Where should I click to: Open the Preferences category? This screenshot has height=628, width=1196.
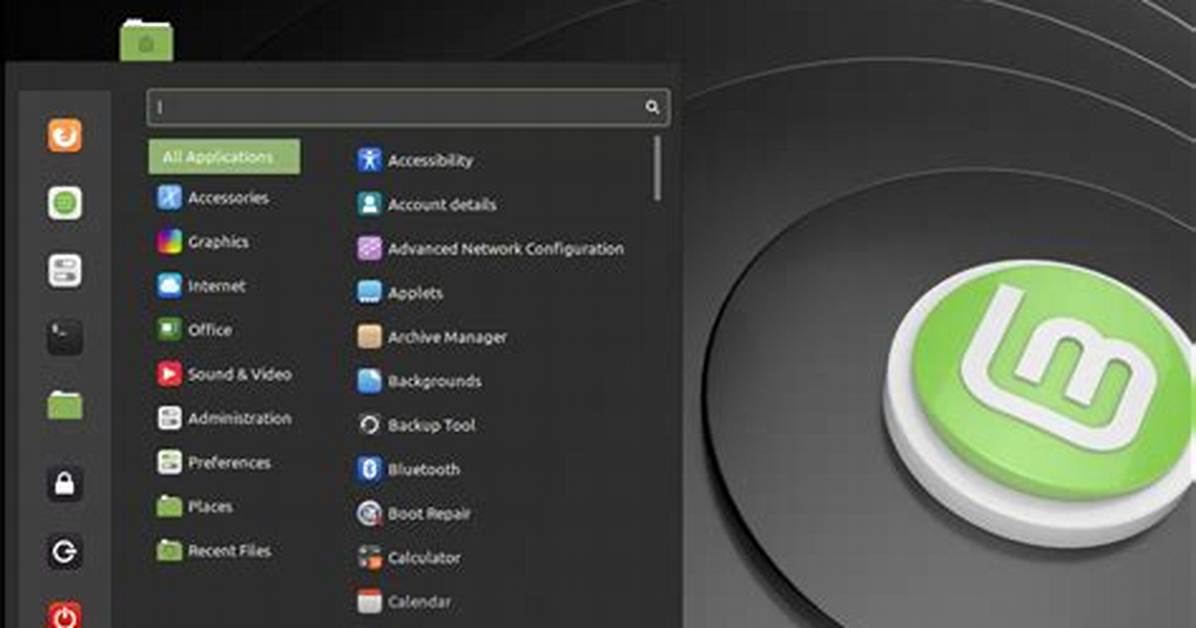pos(229,462)
